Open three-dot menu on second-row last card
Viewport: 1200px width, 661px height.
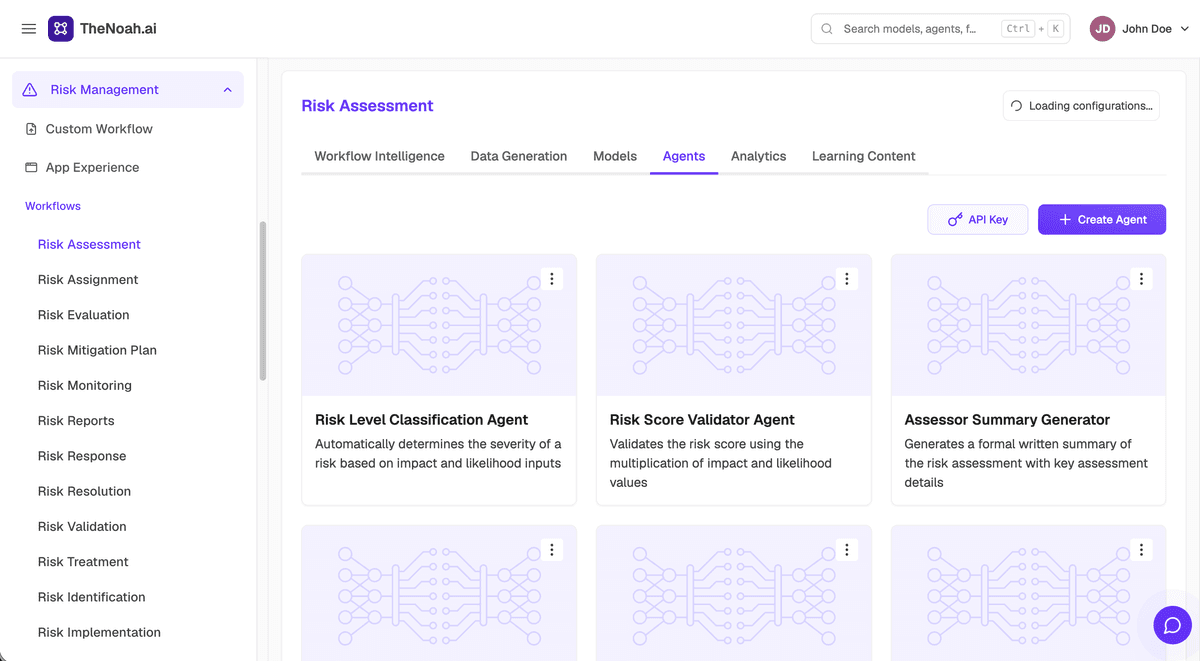[1141, 550]
